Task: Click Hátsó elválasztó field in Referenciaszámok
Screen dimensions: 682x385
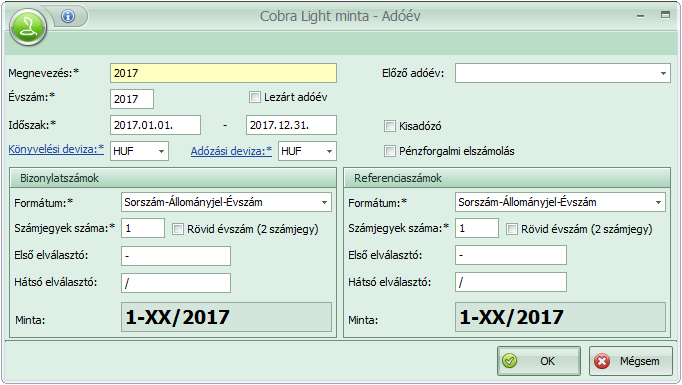Action: [x=511, y=282]
